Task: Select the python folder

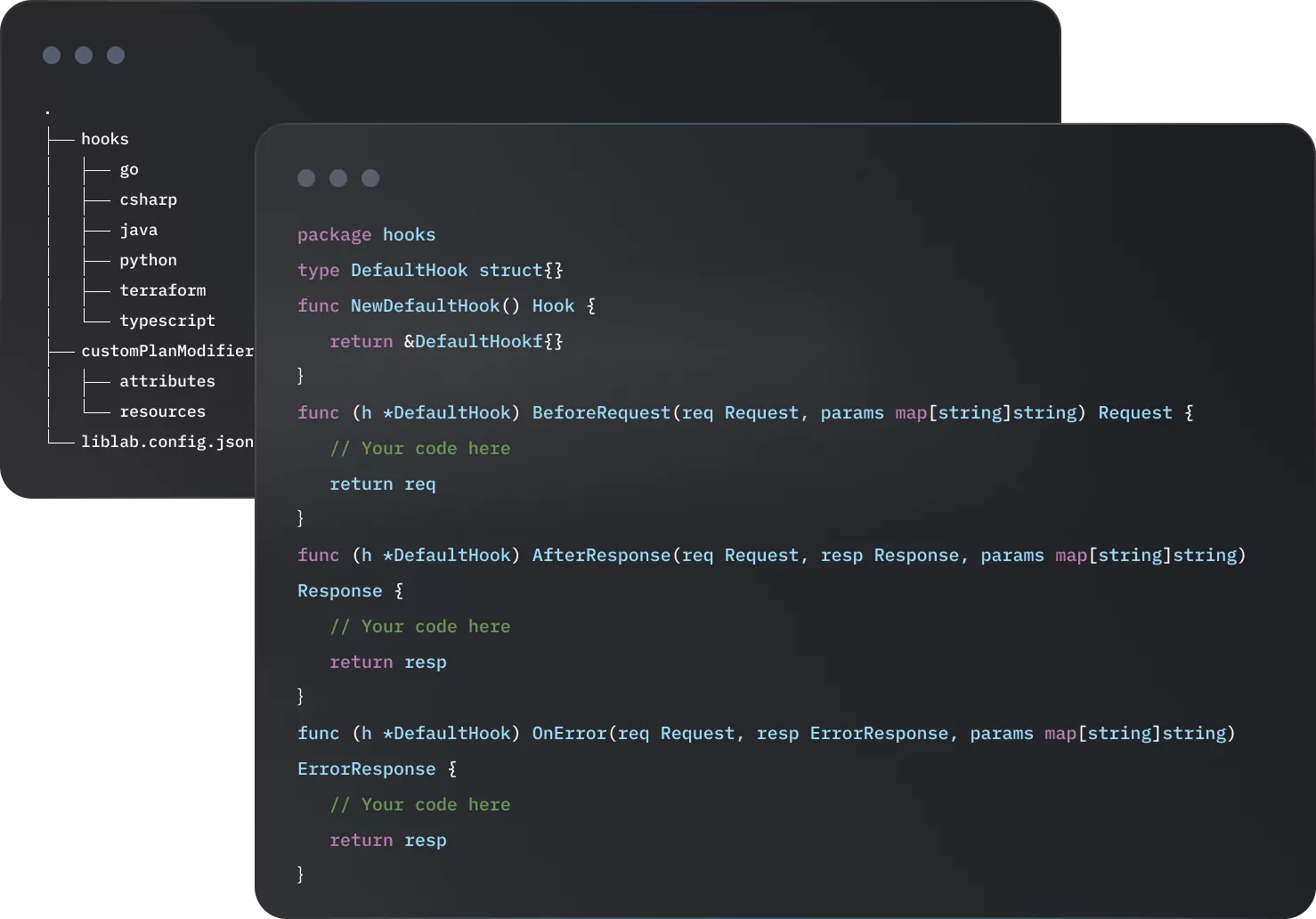Action: click(148, 259)
